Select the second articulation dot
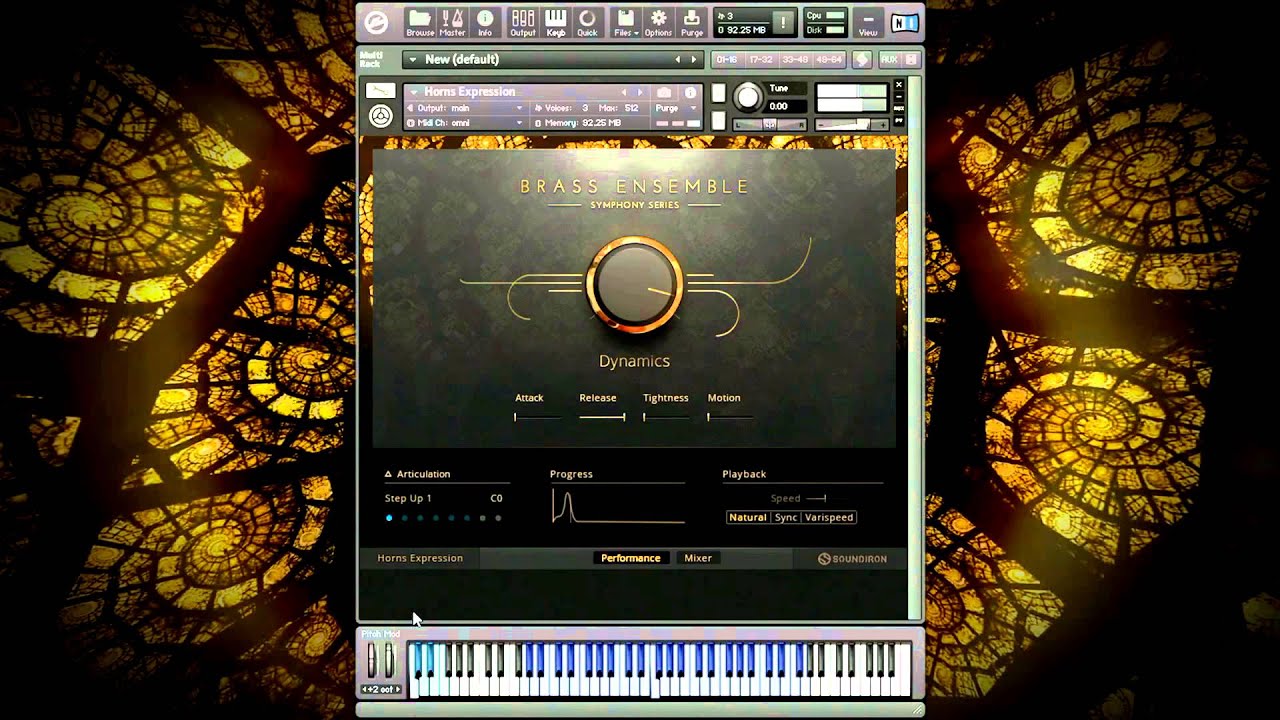 click(x=404, y=518)
